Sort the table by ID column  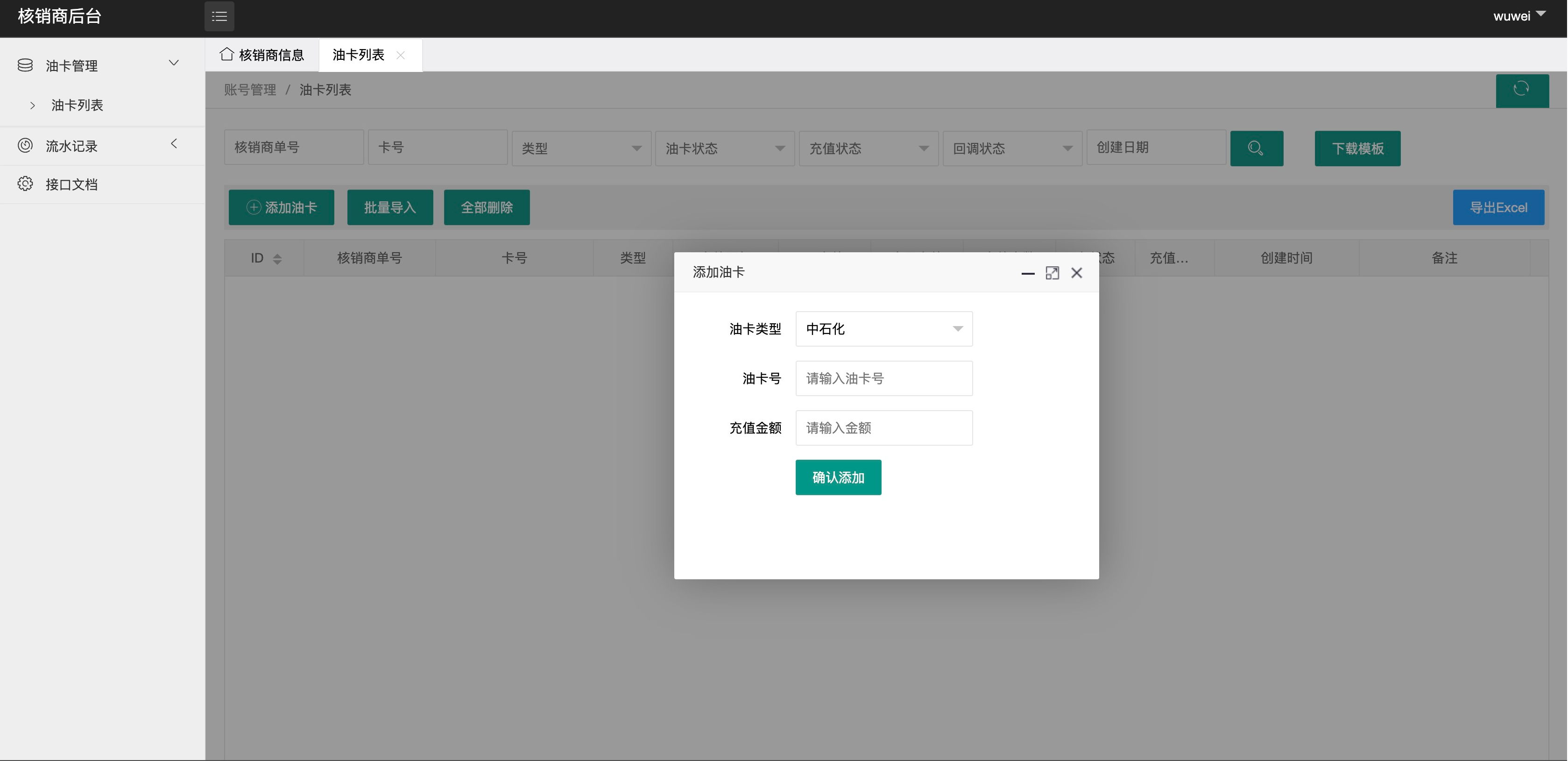coord(277,257)
